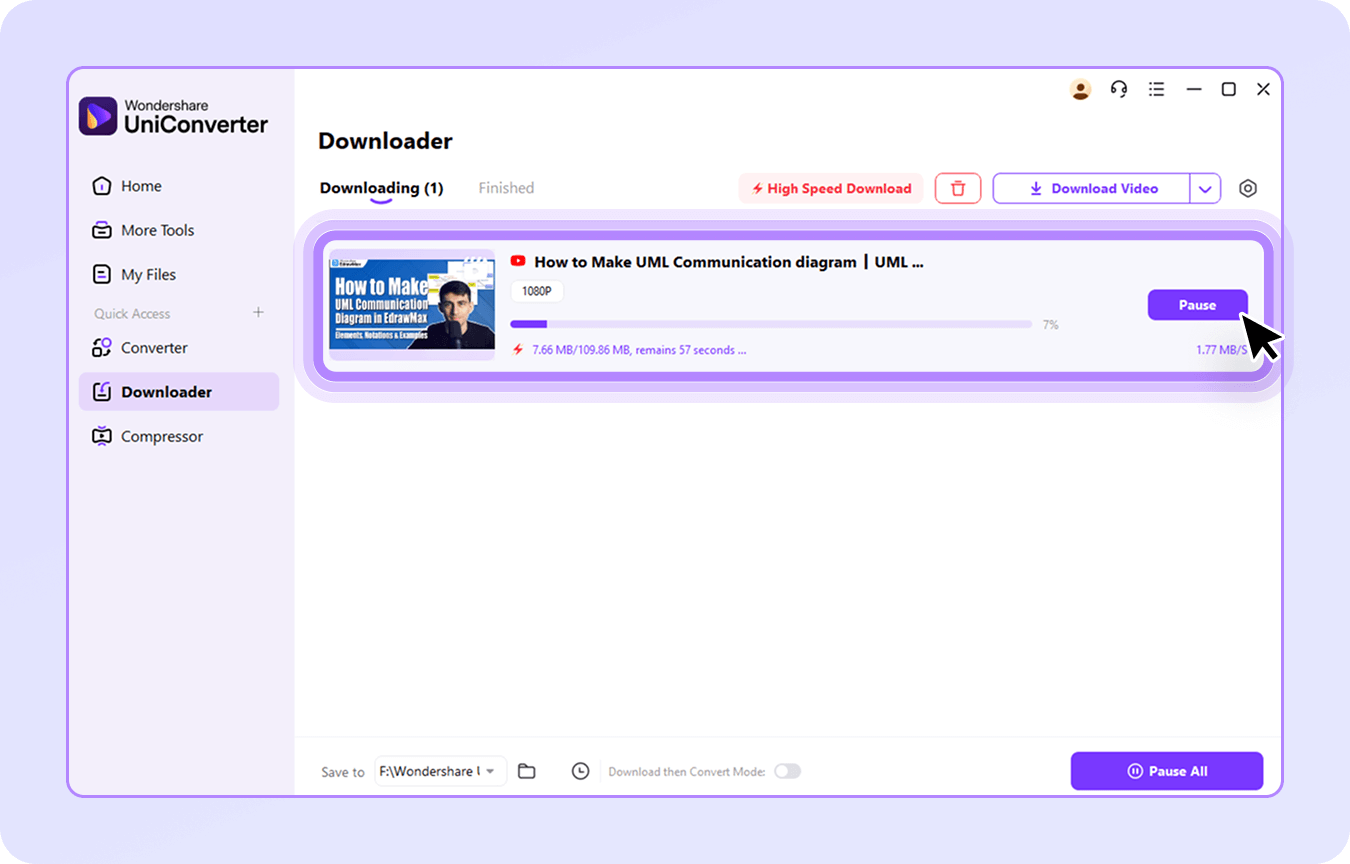
Task: Click the Wondershare UniConverter logo
Action: (x=174, y=116)
